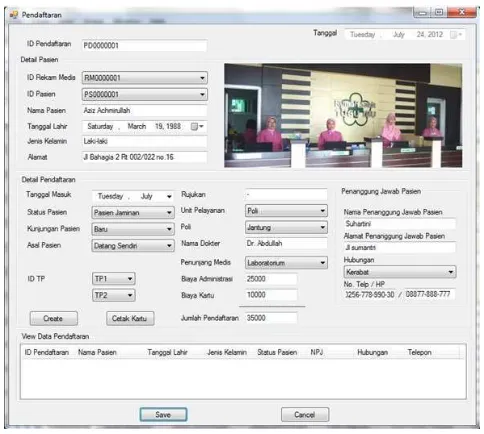Click the Rujukan input field
The image size is (484, 434).
tap(286, 194)
